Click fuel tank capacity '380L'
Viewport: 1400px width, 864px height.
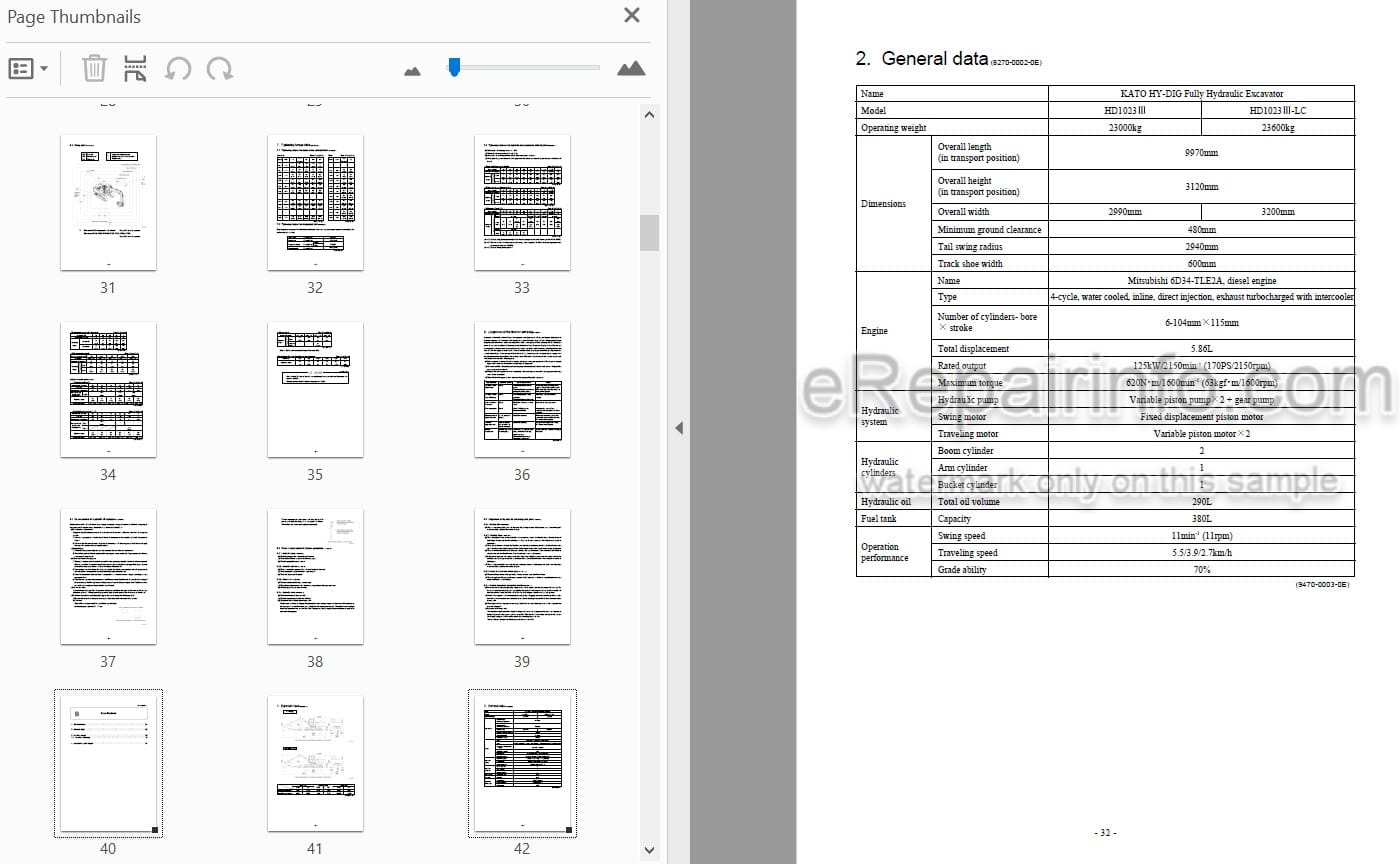1201,519
